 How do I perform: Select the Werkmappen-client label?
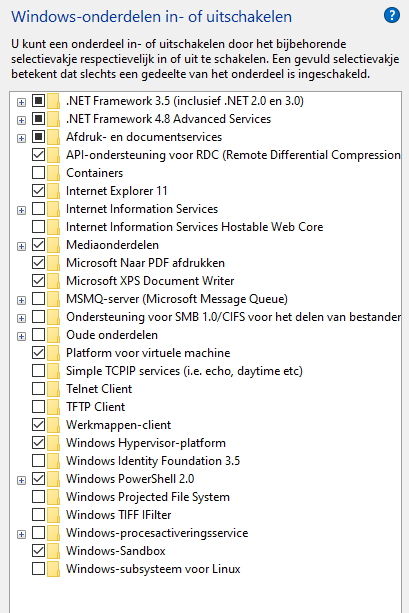pyautogui.click(x=118, y=425)
